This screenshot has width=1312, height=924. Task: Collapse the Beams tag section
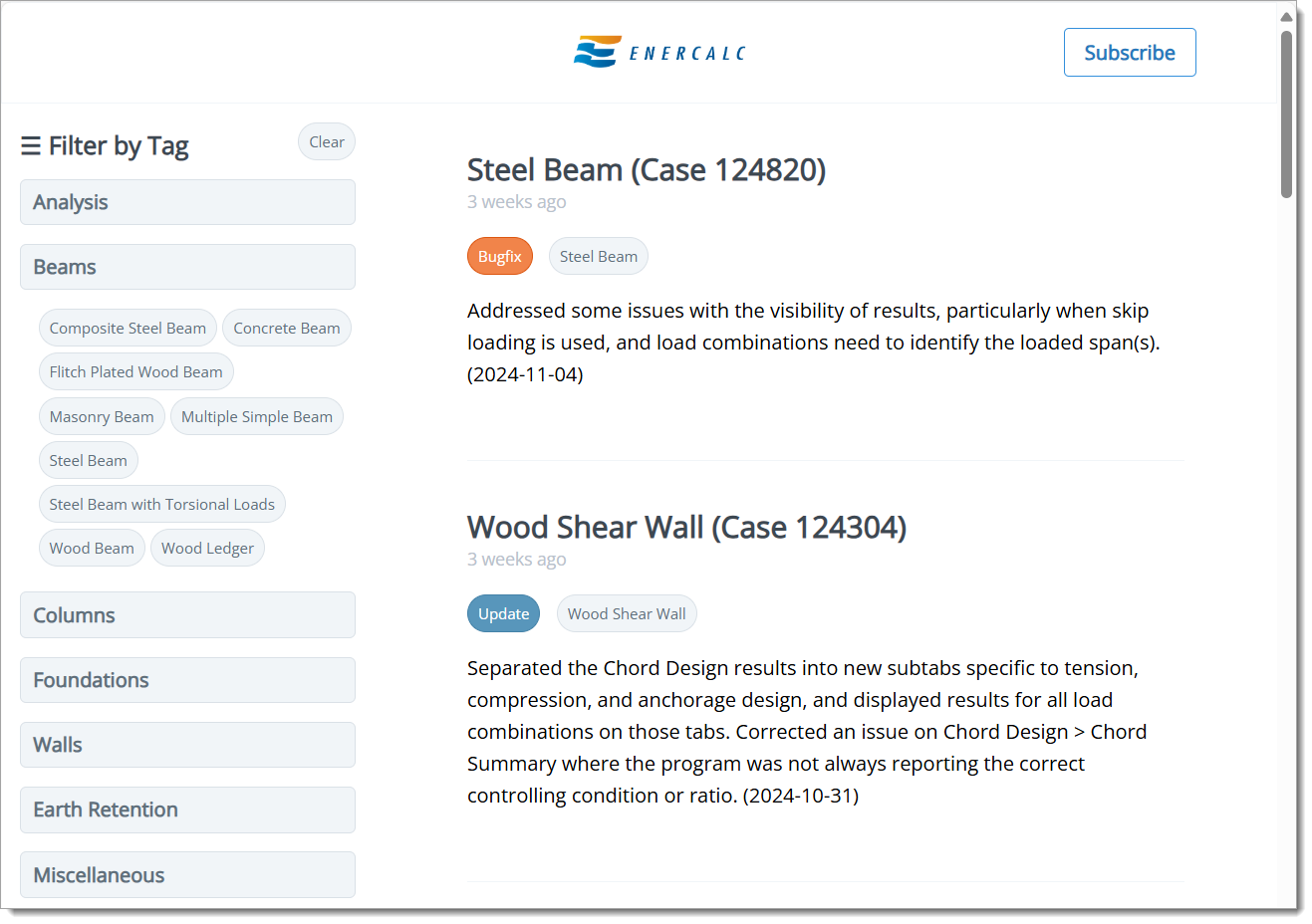coord(187,267)
